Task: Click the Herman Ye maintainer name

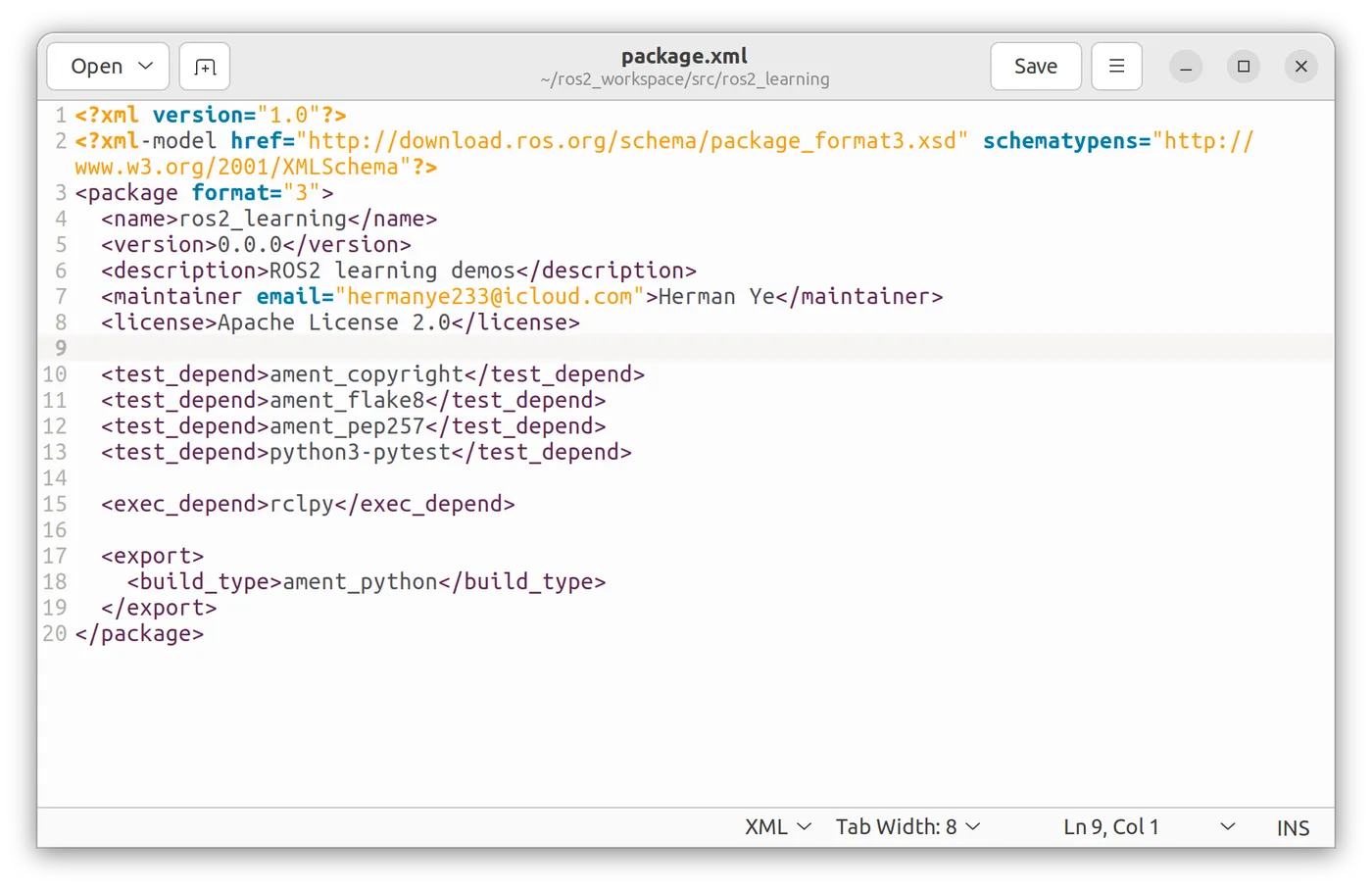Action: [x=716, y=297]
